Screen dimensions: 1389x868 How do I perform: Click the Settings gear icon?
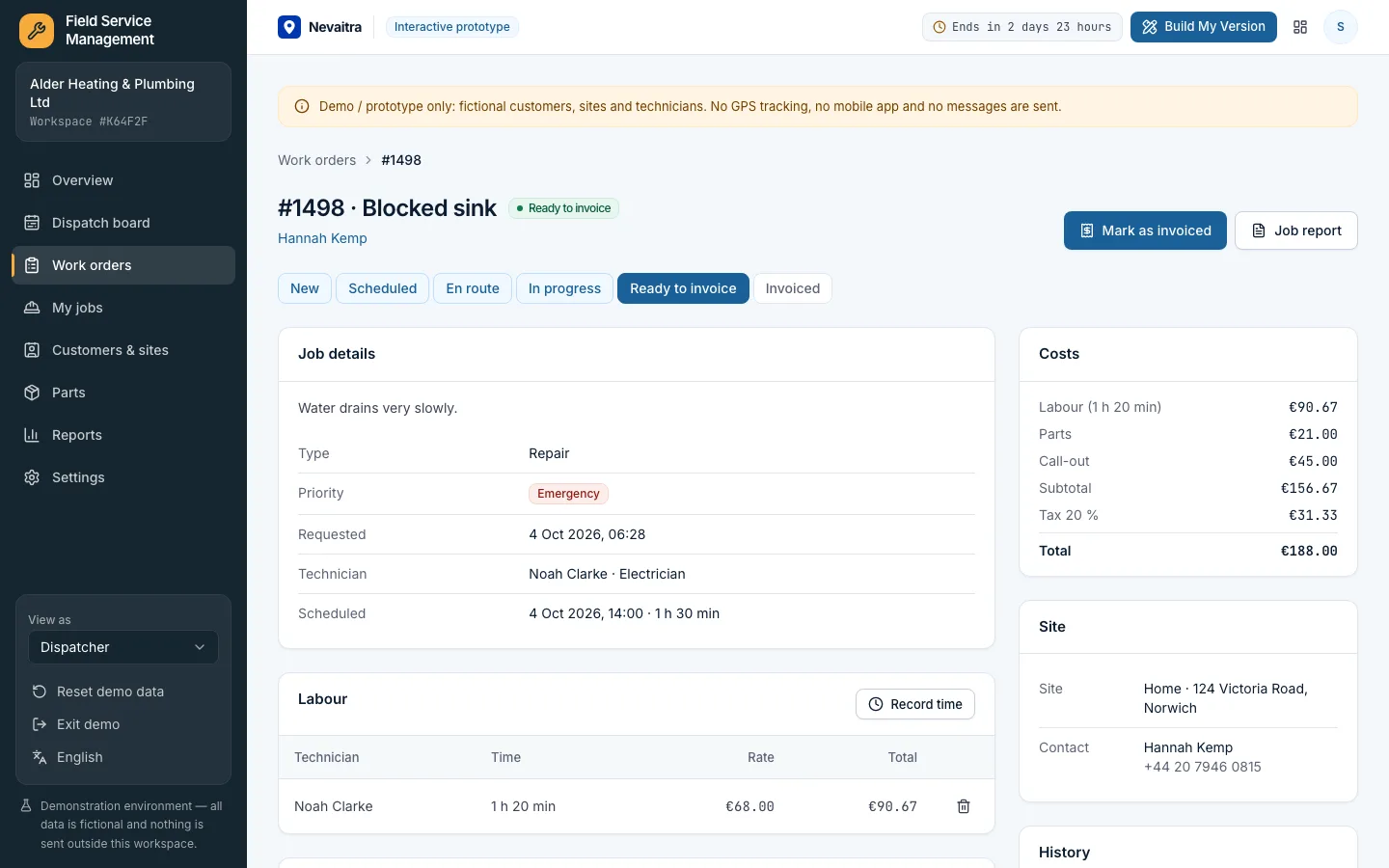click(x=32, y=477)
